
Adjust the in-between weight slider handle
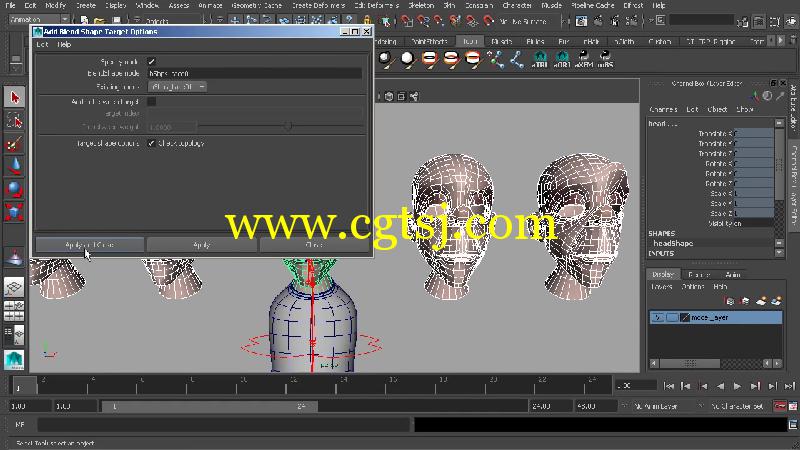(x=288, y=126)
